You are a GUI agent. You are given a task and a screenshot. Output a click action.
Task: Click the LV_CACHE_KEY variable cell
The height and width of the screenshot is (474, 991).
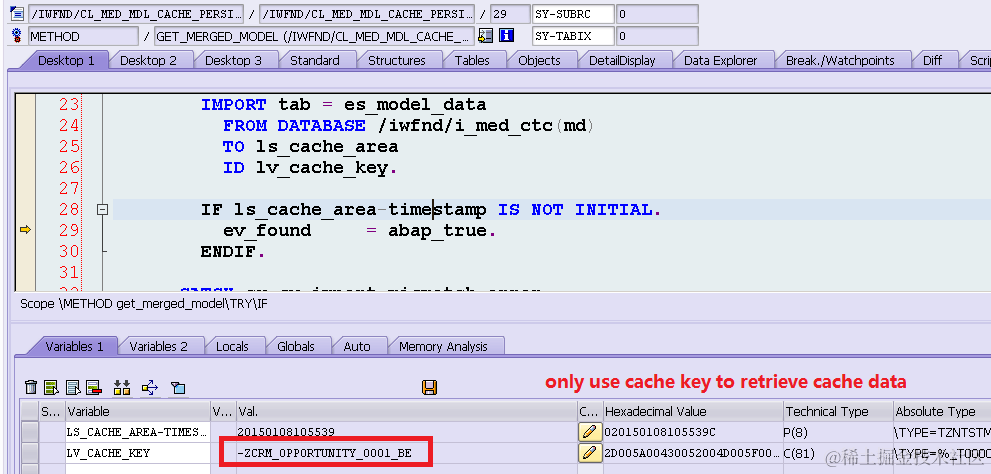[x=137, y=453]
